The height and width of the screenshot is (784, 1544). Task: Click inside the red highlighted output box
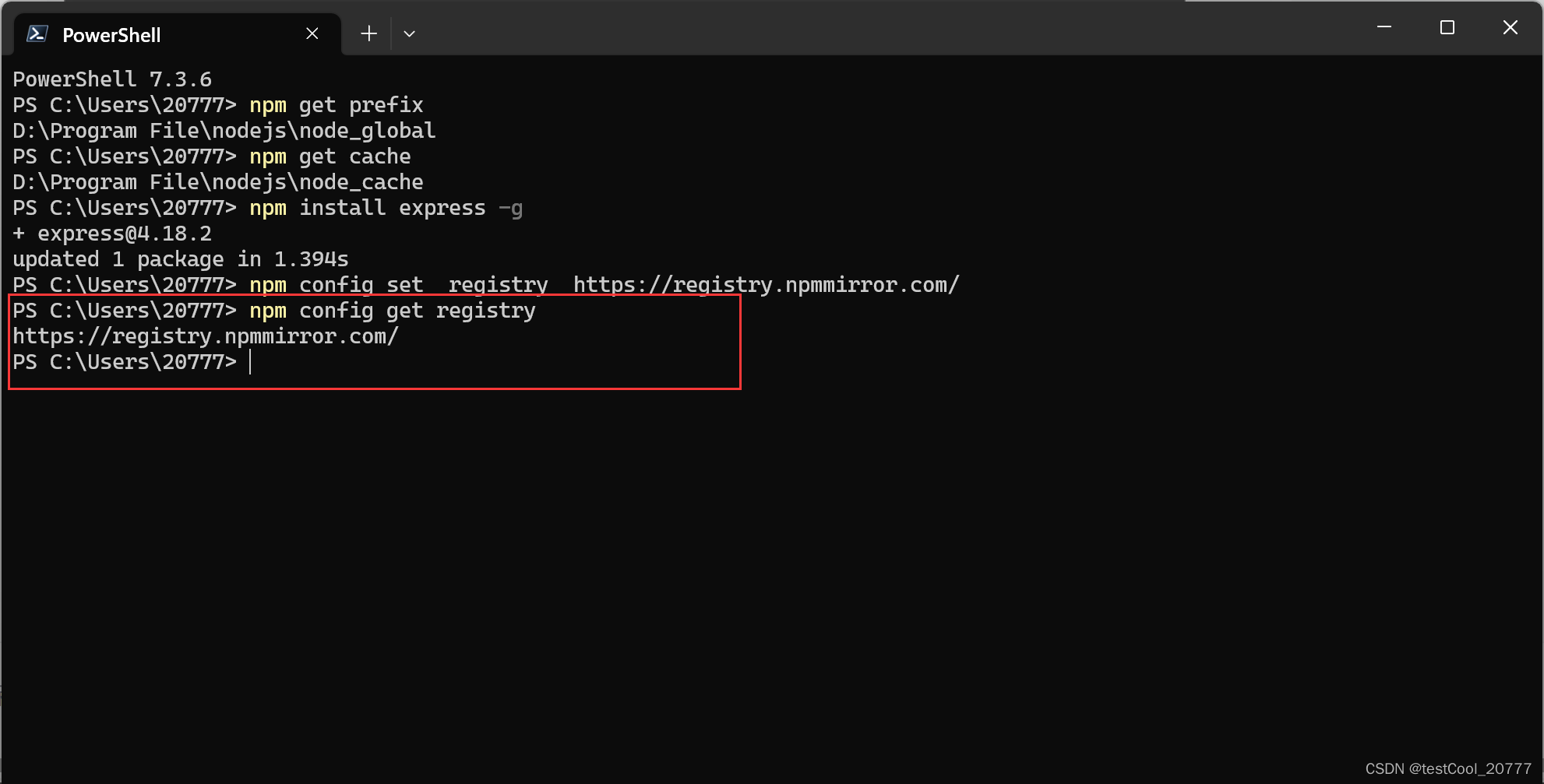[374, 341]
